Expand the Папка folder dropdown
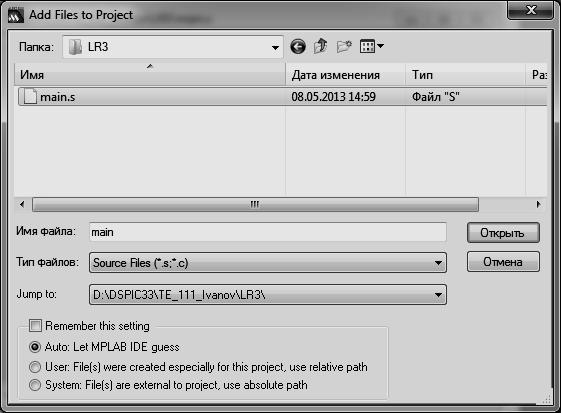561x413 pixels. tap(275, 47)
